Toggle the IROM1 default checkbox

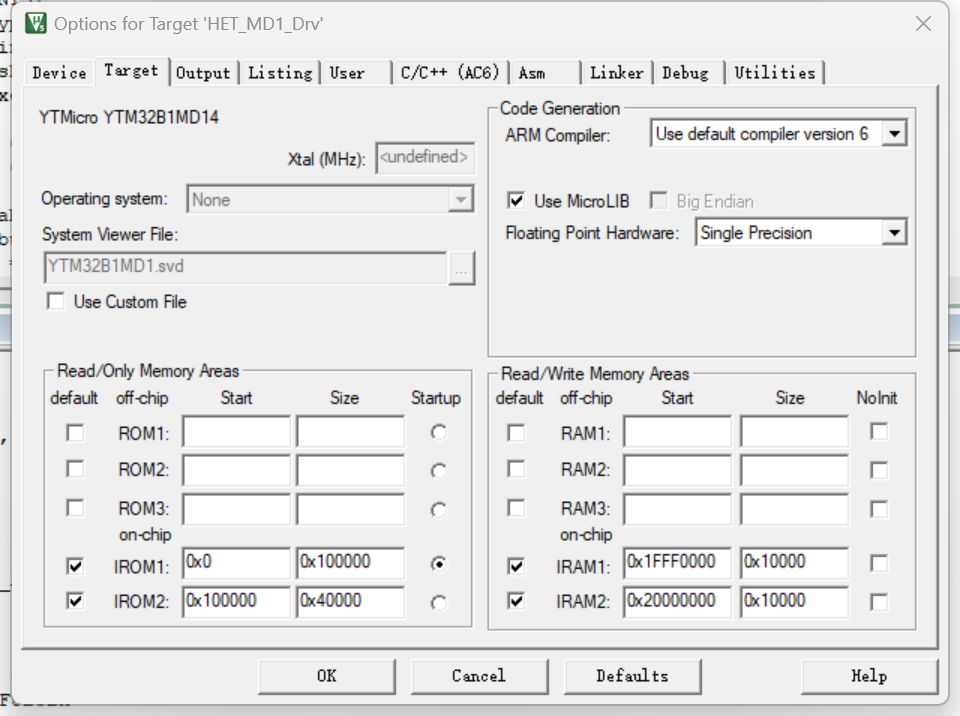click(x=75, y=566)
